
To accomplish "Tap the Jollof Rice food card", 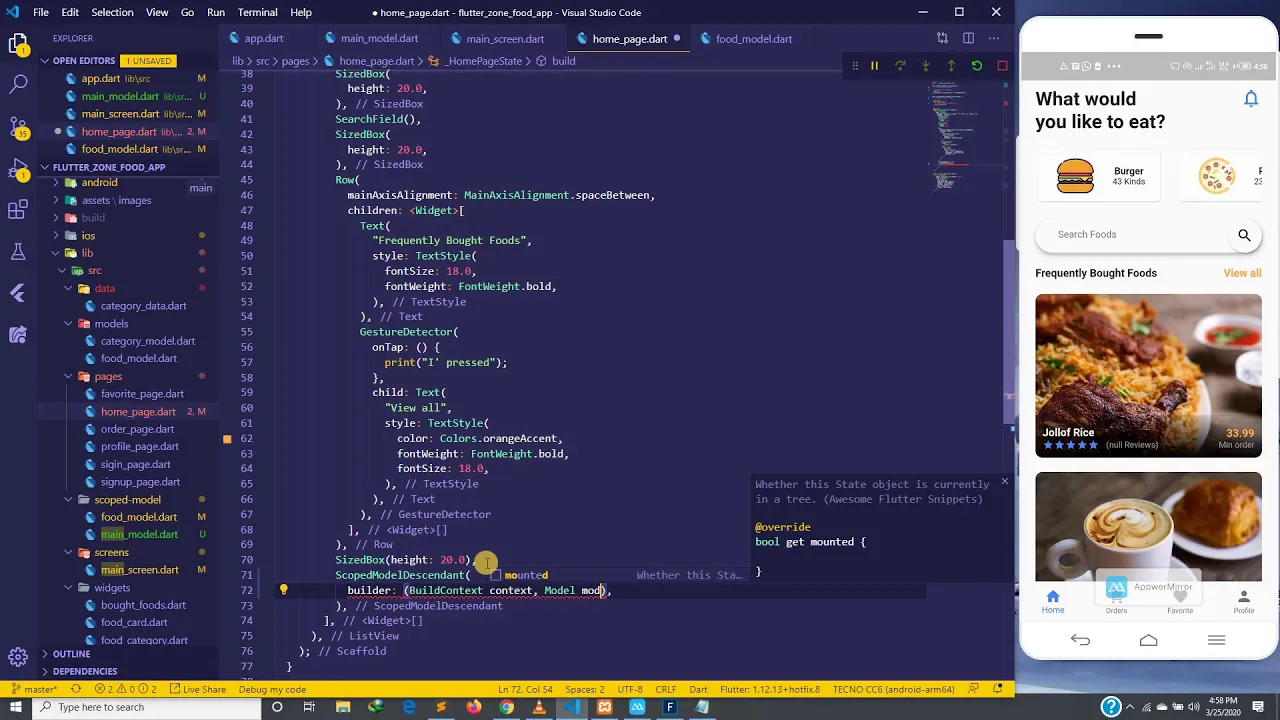I will [x=1148, y=375].
